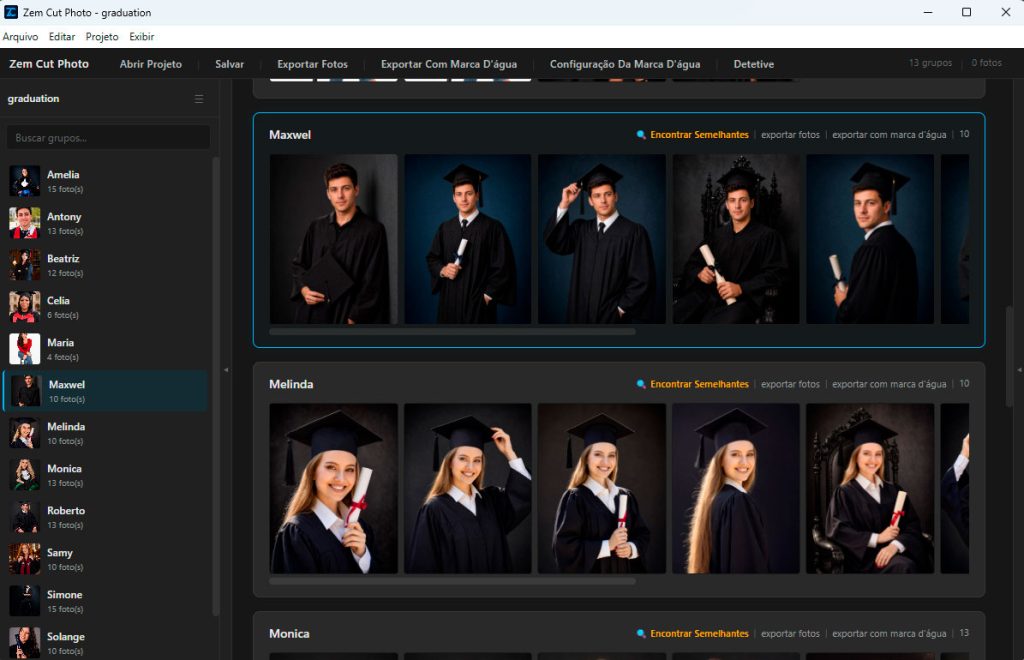Collapse the left sidebar with the arrow handle
Viewport: 1024px width, 660px height.
point(226,369)
